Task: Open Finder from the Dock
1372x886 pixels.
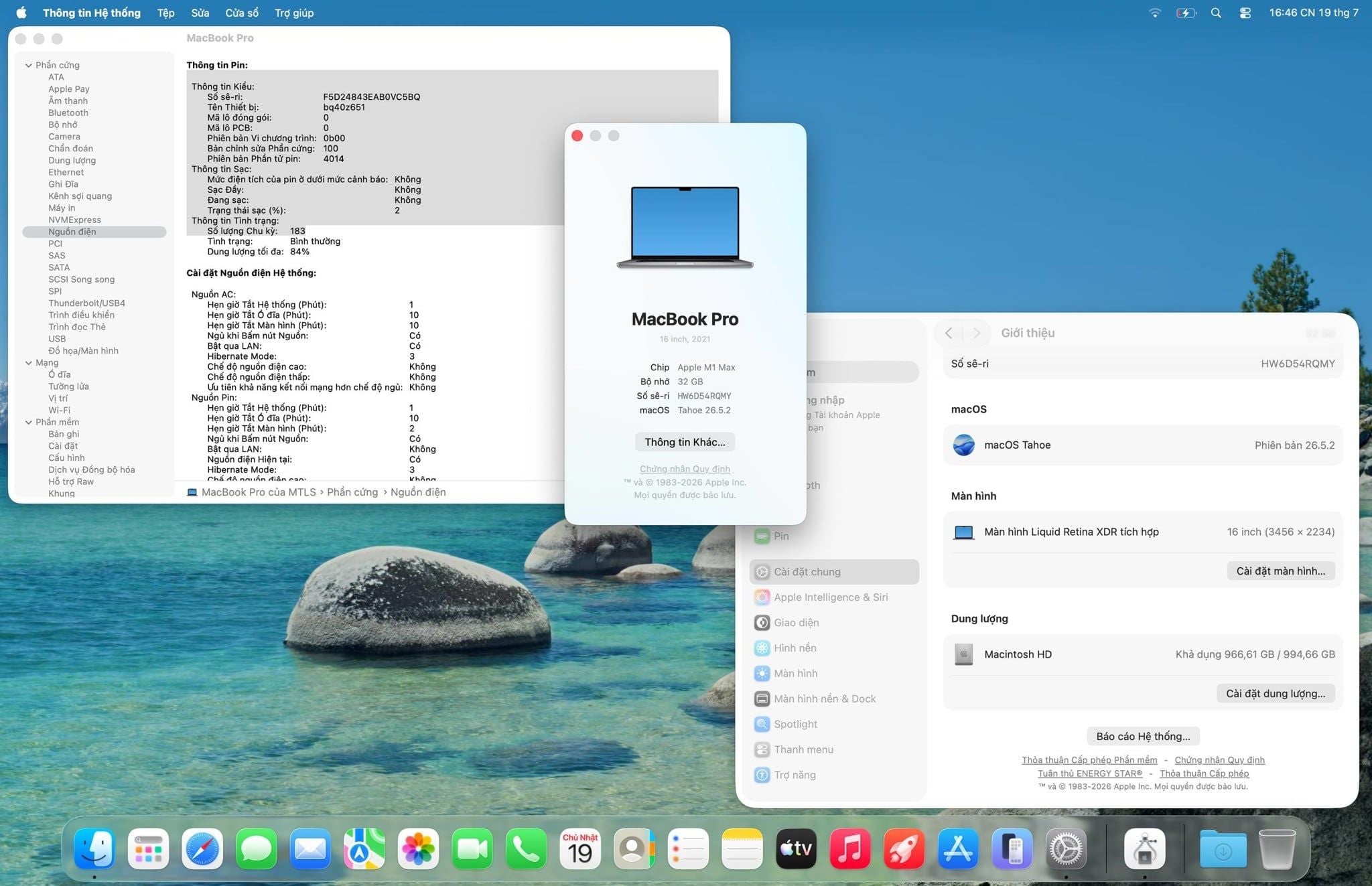Action: point(94,848)
